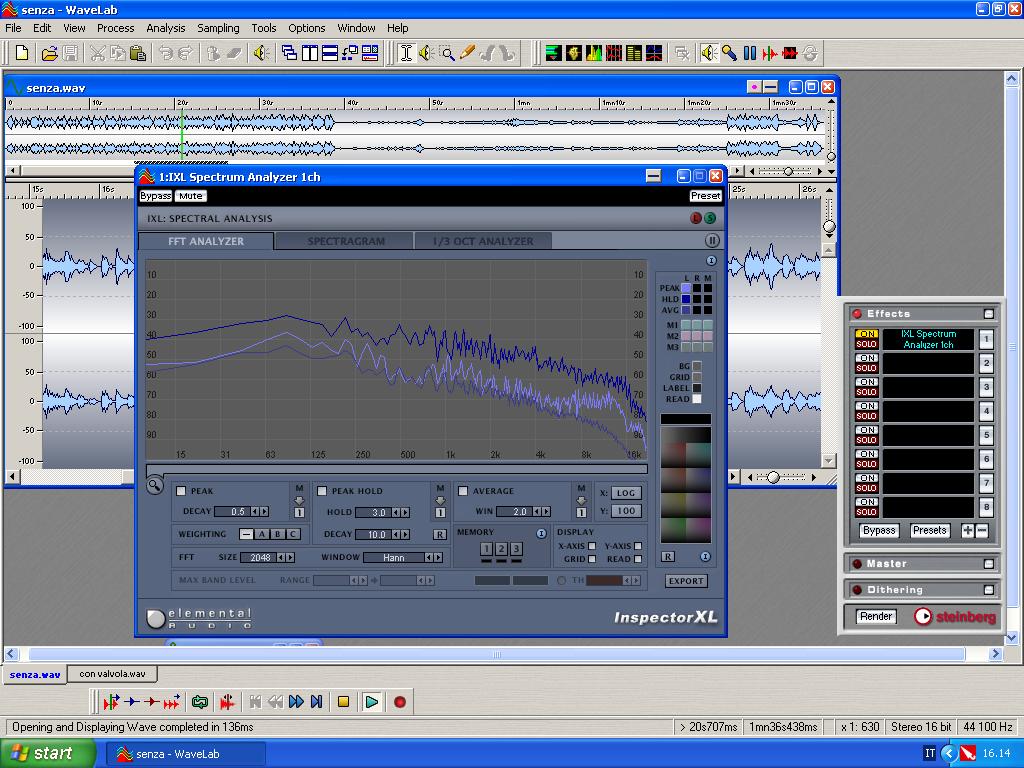Screen dimensions: 1024x768
Task: Increase the Peak DECAY value with the right arrow
Action: (x=264, y=511)
